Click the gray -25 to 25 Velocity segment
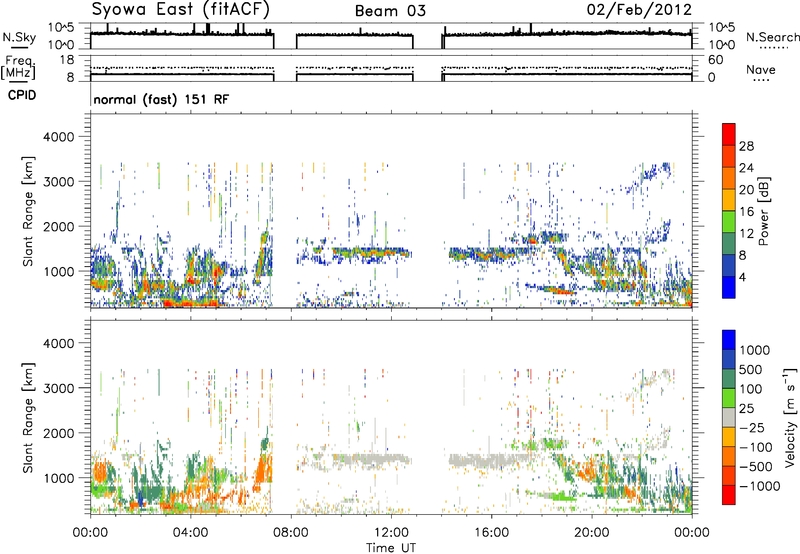800x554 pixels. click(729, 417)
